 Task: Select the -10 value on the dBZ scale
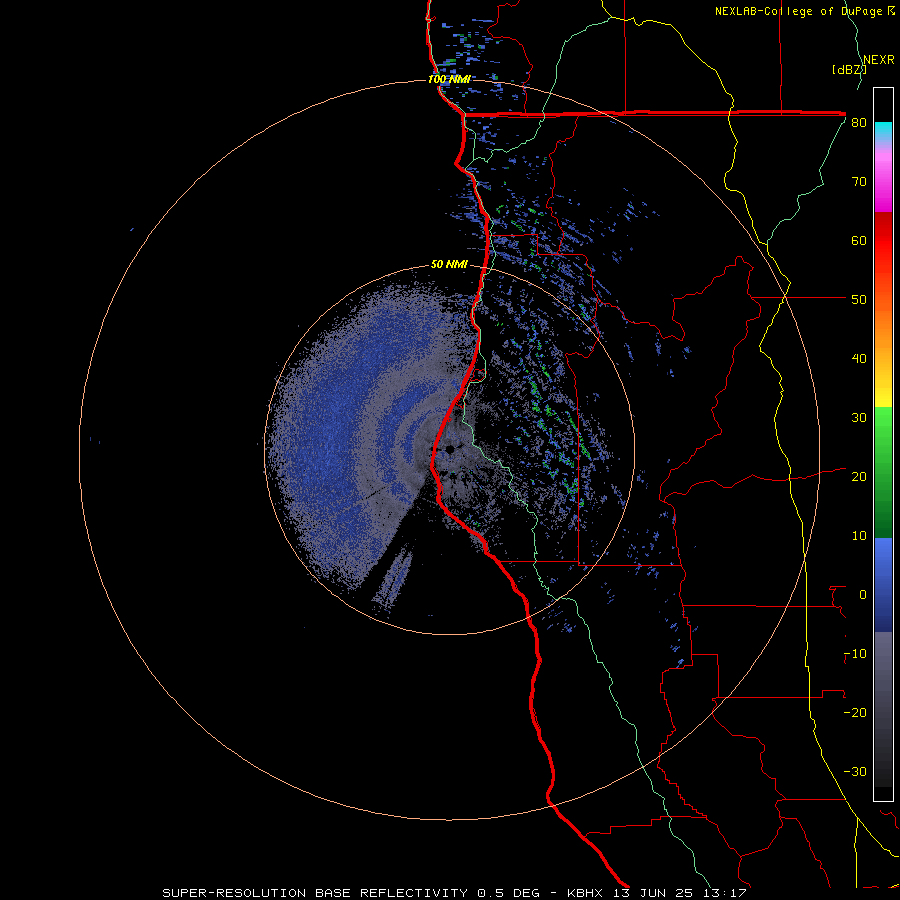pyautogui.click(x=855, y=654)
